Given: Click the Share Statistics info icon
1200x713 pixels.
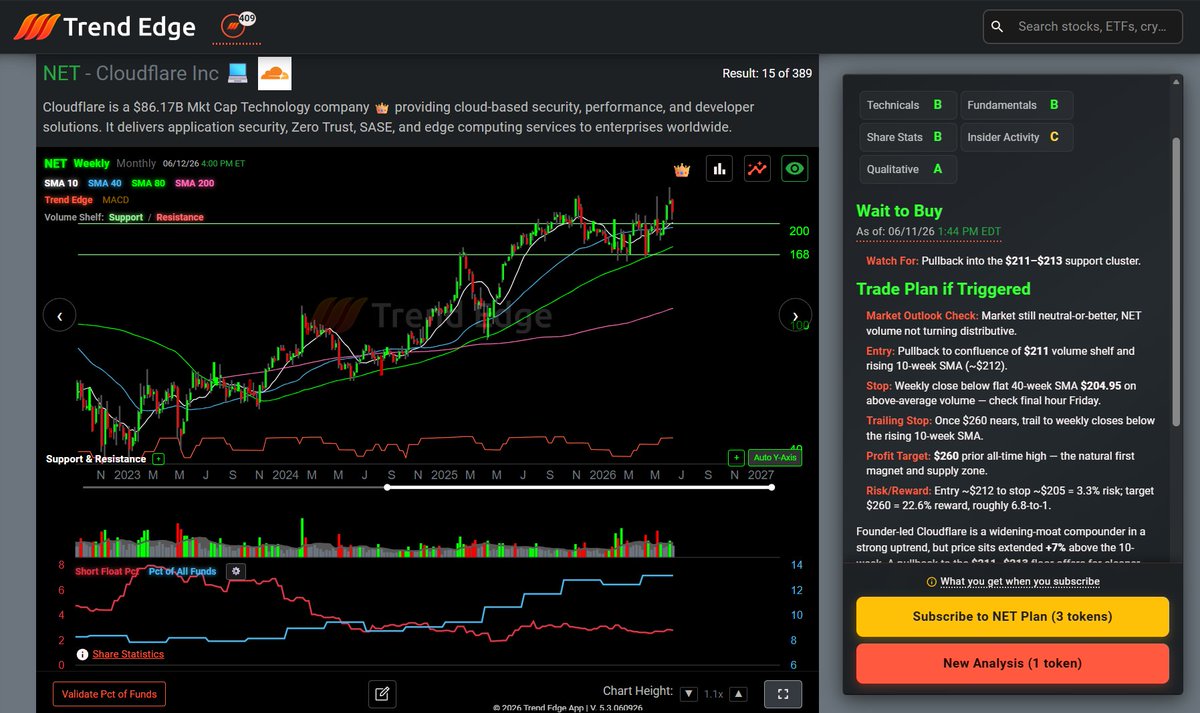Looking at the screenshot, I should click(x=83, y=654).
